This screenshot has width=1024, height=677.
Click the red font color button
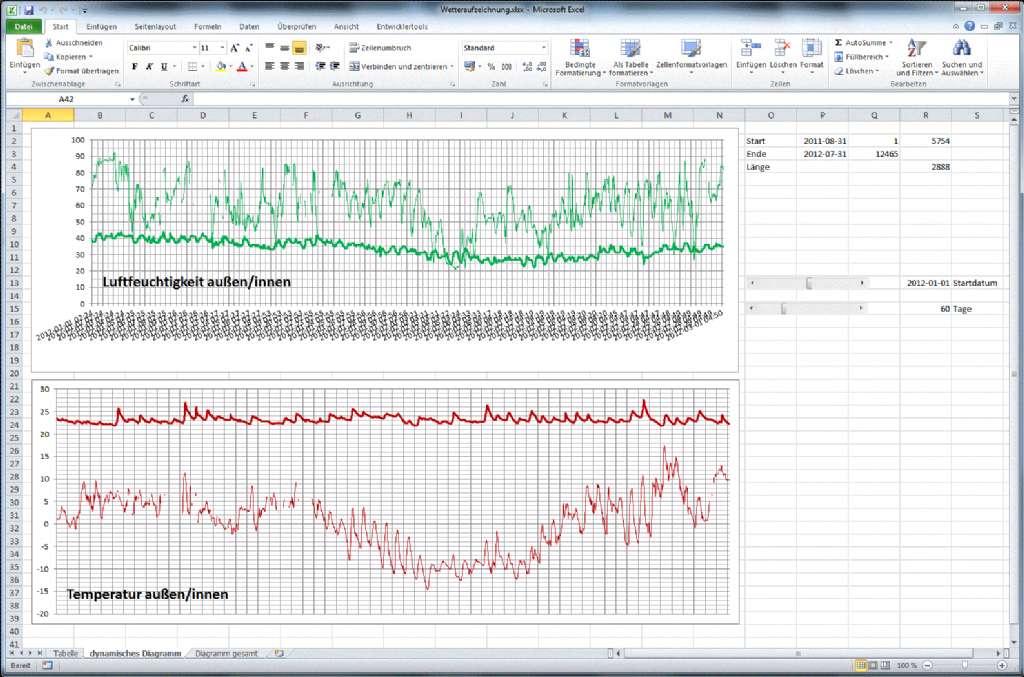click(x=242, y=67)
